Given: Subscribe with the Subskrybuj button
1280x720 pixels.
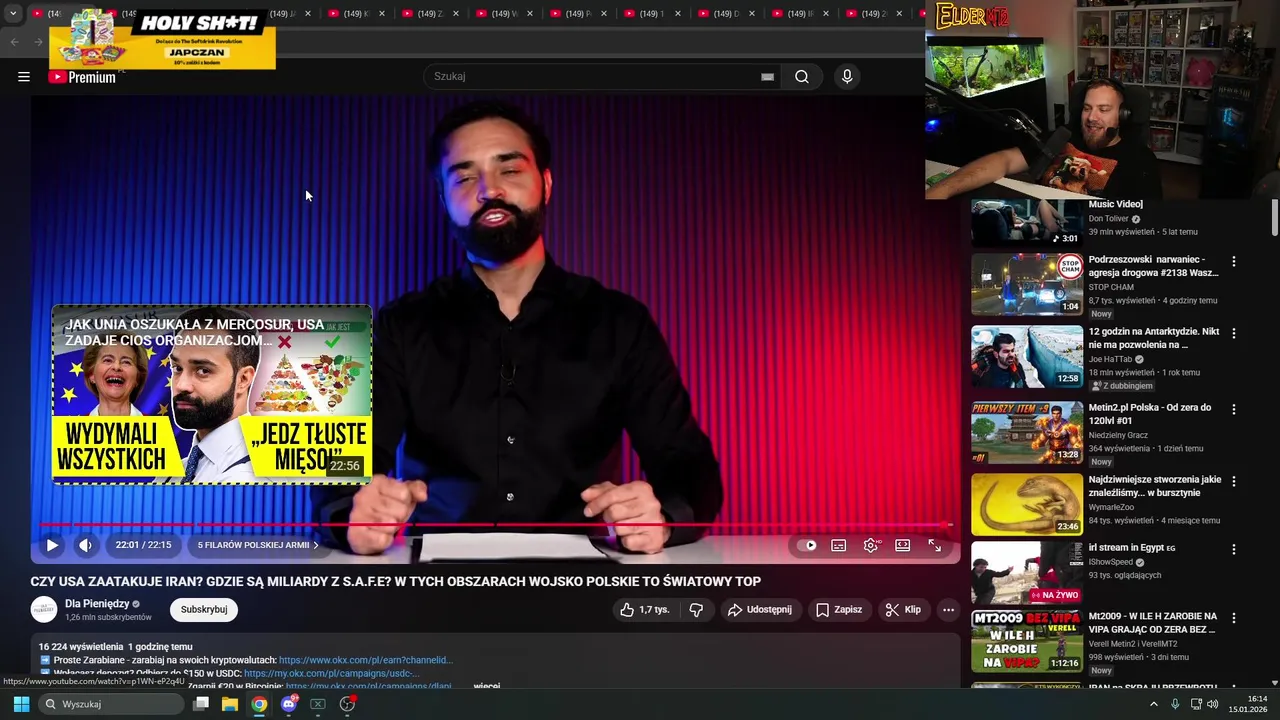Looking at the screenshot, I should 204,609.
